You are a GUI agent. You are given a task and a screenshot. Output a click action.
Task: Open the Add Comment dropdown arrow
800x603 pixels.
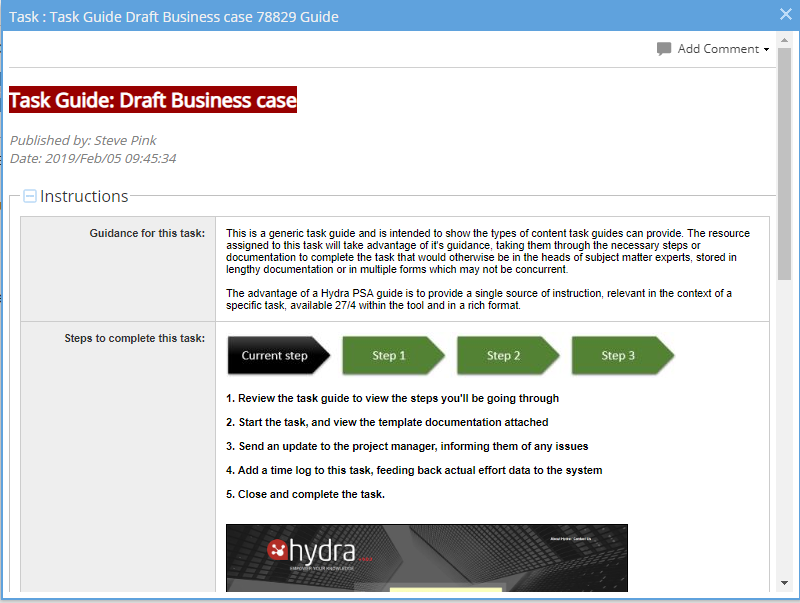tap(766, 49)
